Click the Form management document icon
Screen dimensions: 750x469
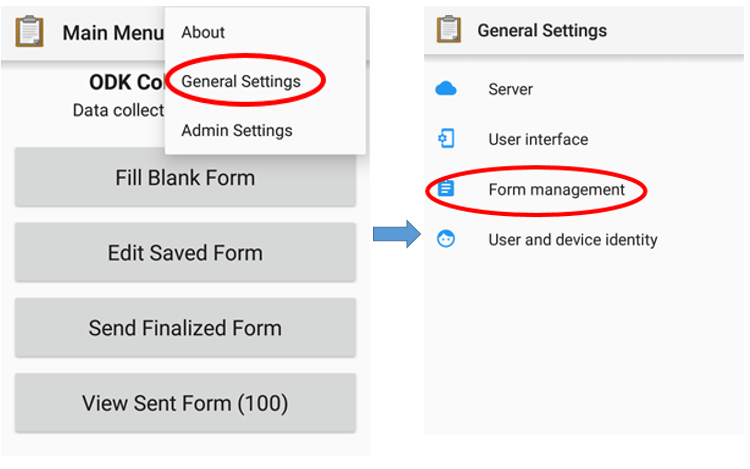click(446, 189)
